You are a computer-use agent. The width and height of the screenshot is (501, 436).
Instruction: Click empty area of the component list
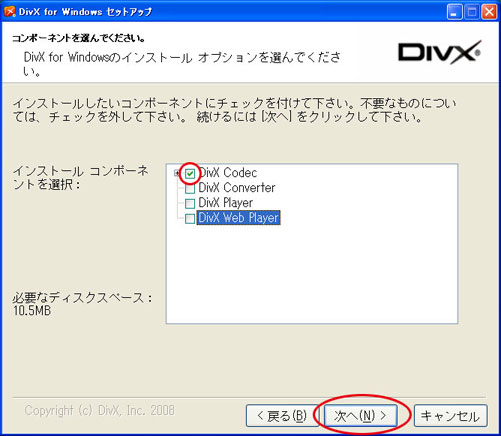tap(312, 273)
